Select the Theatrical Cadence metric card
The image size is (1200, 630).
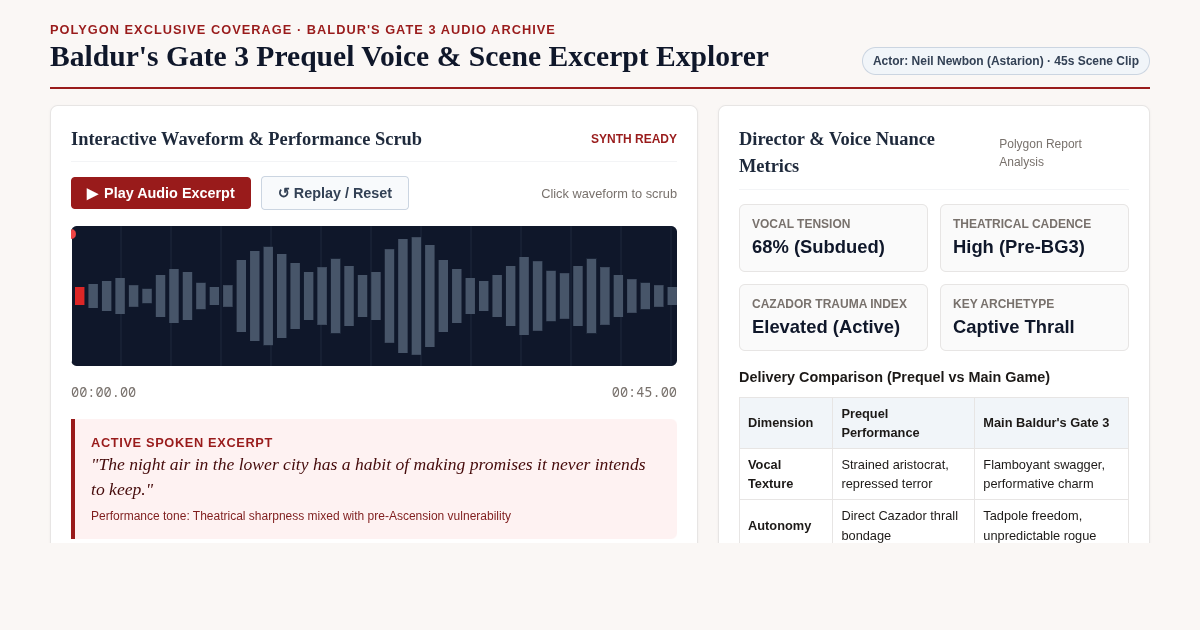(1034, 238)
